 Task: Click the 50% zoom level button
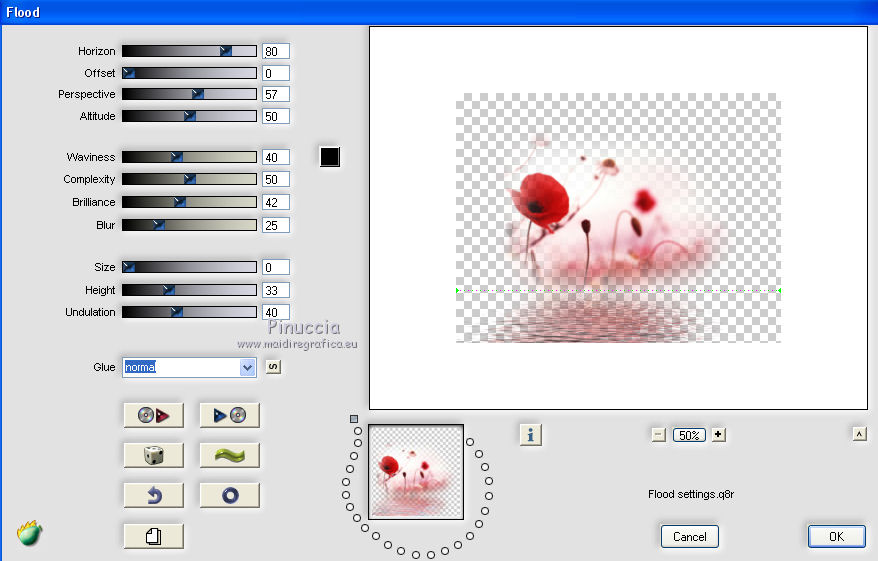[x=689, y=435]
